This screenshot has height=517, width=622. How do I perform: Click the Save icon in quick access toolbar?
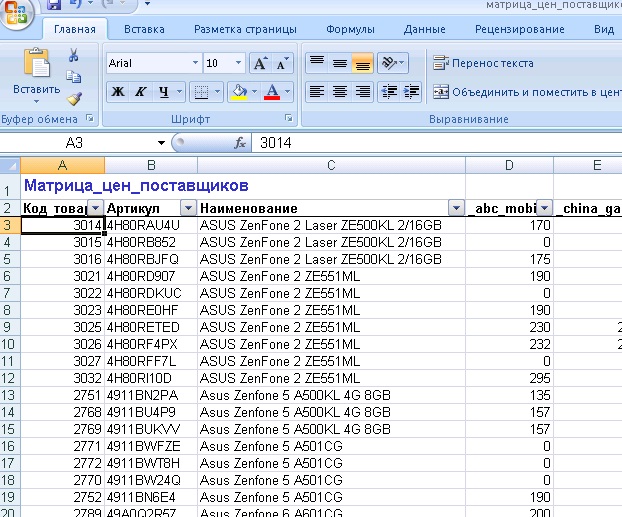tap(54, 4)
